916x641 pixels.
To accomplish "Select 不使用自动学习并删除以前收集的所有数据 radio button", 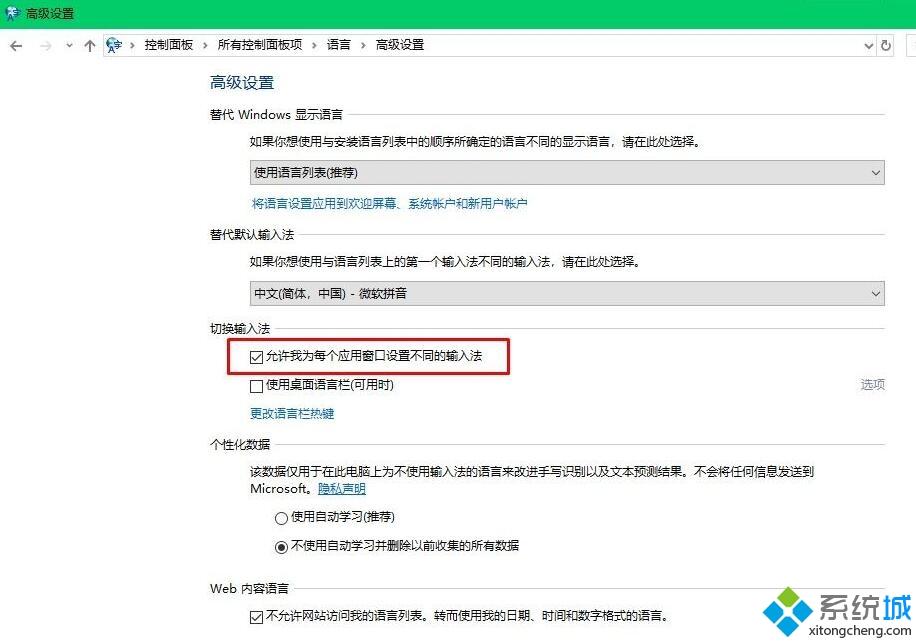I will coord(281,547).
